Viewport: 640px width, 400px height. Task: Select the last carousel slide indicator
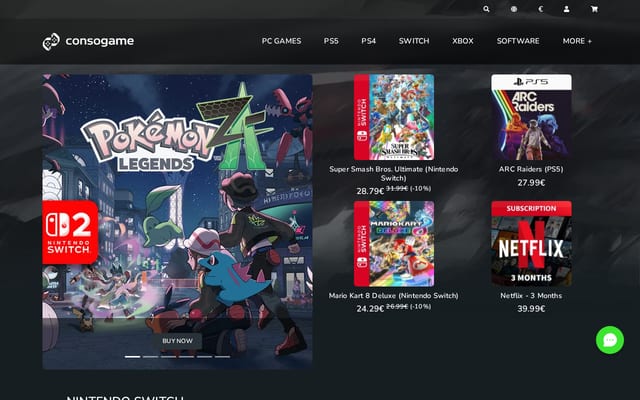click(222, 357)
